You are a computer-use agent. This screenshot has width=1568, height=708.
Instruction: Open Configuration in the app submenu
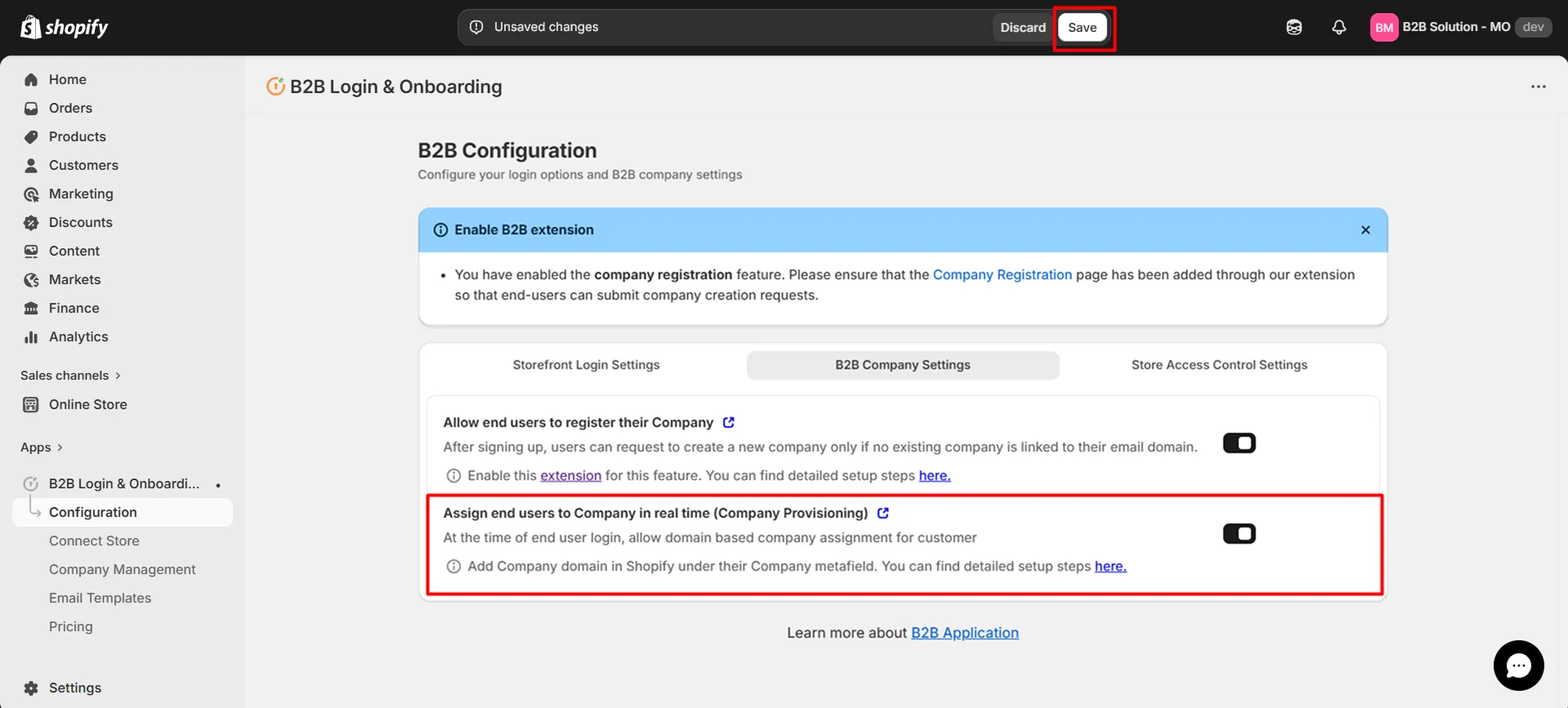coord(123,512)
